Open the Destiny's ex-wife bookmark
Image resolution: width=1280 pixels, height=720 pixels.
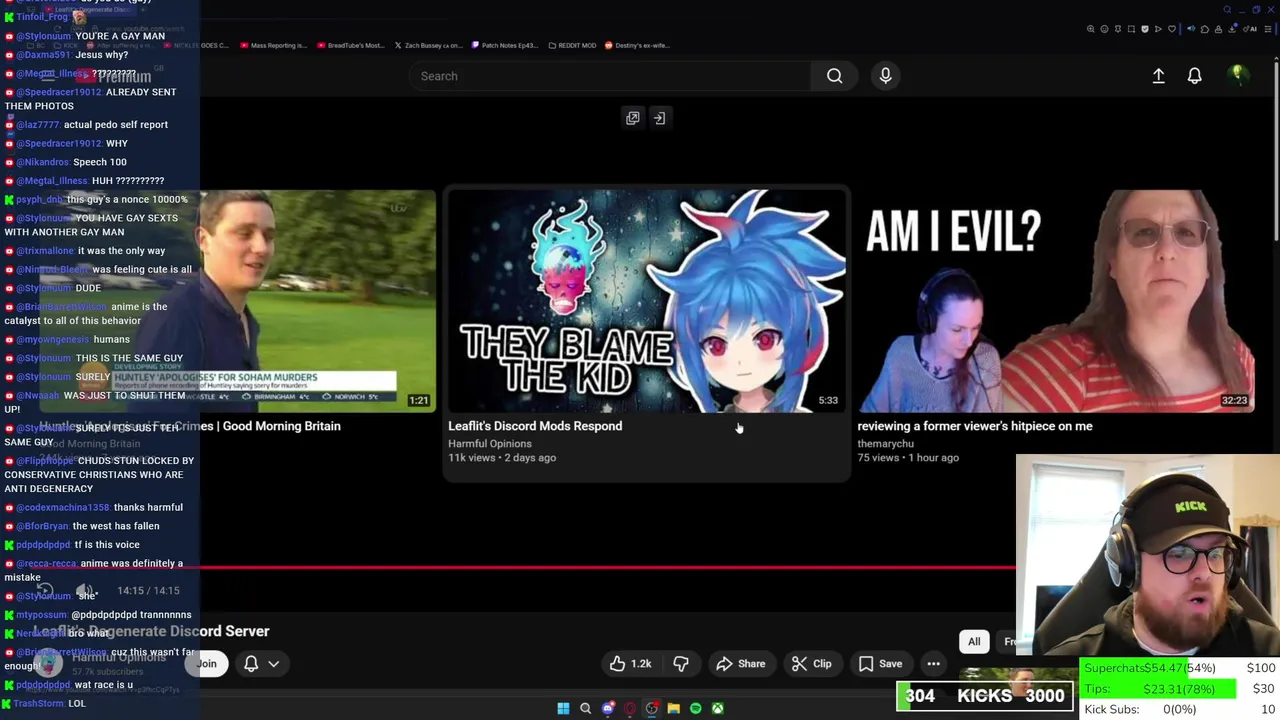[637, 45]
